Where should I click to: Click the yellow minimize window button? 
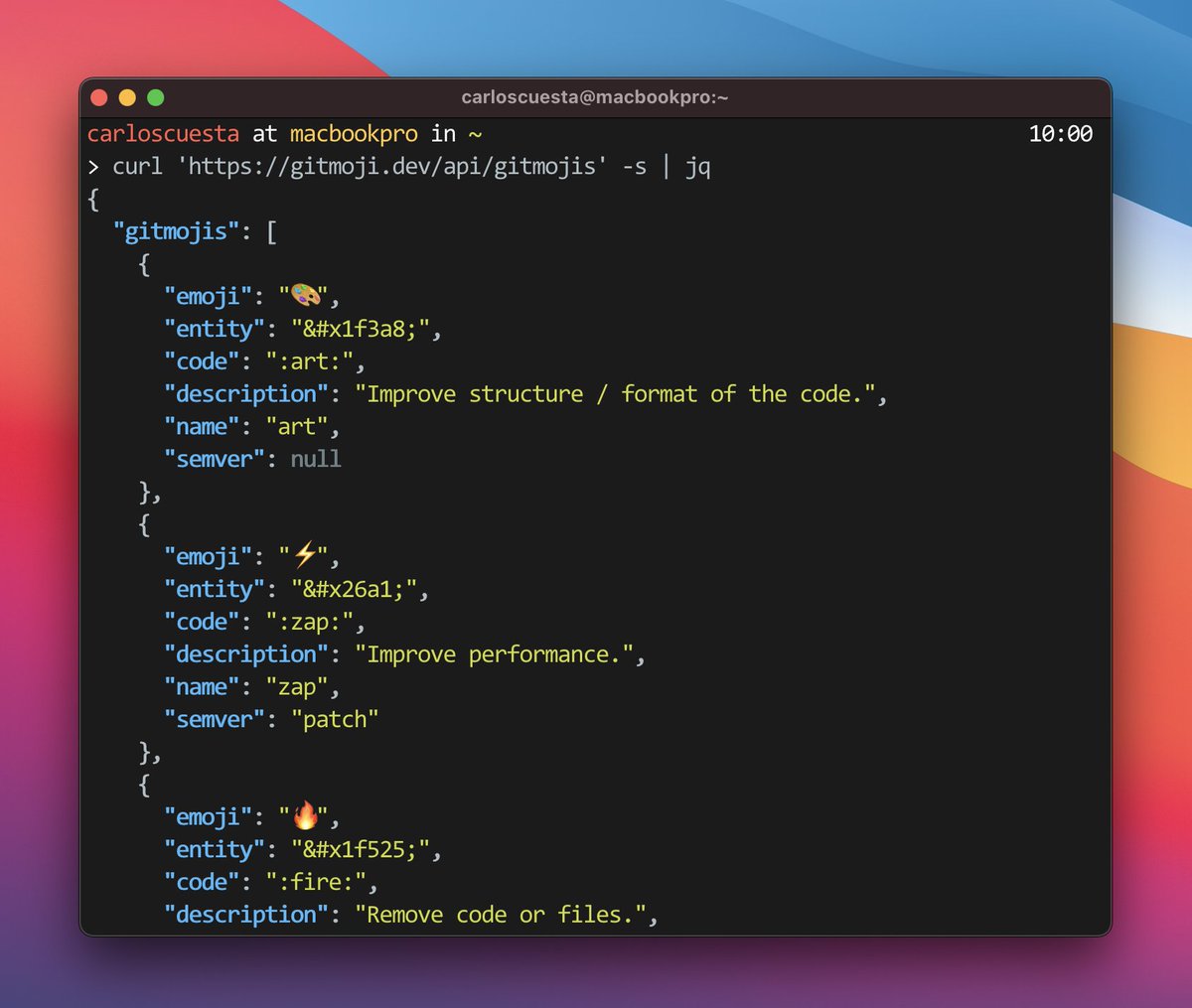(x=127, y=97)
